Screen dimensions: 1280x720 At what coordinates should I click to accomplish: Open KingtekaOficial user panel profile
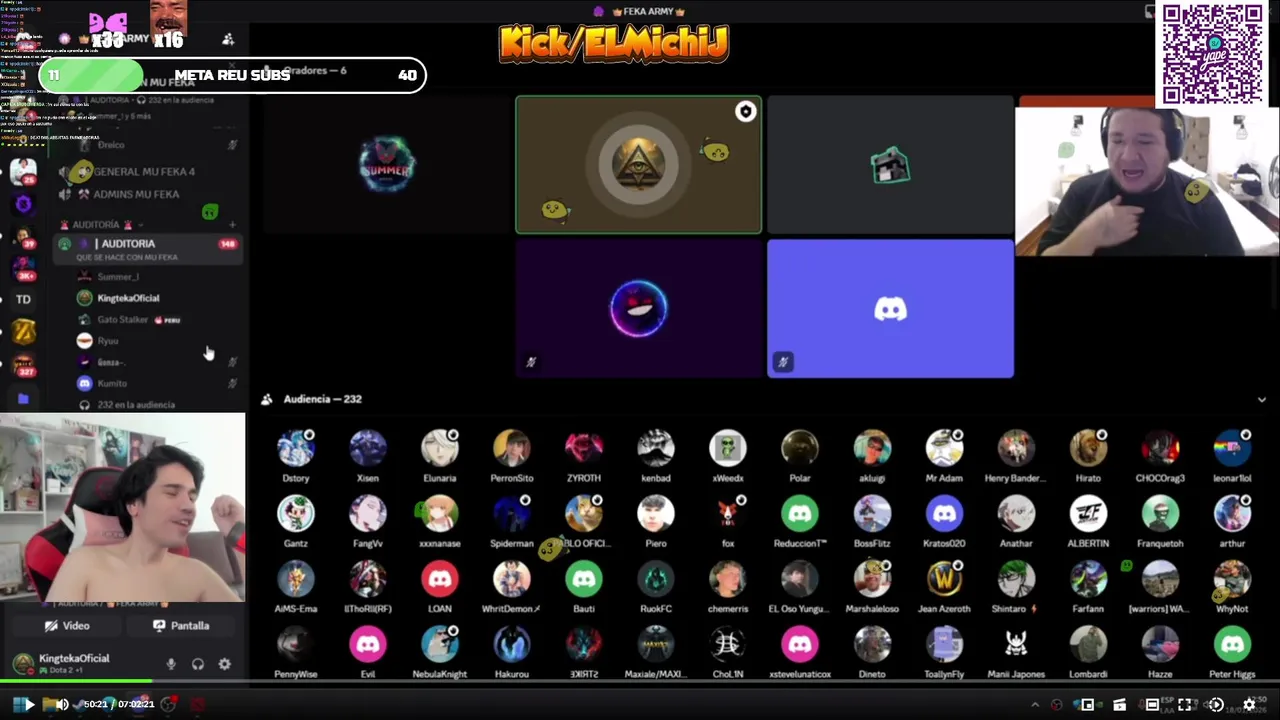point(75,663)
